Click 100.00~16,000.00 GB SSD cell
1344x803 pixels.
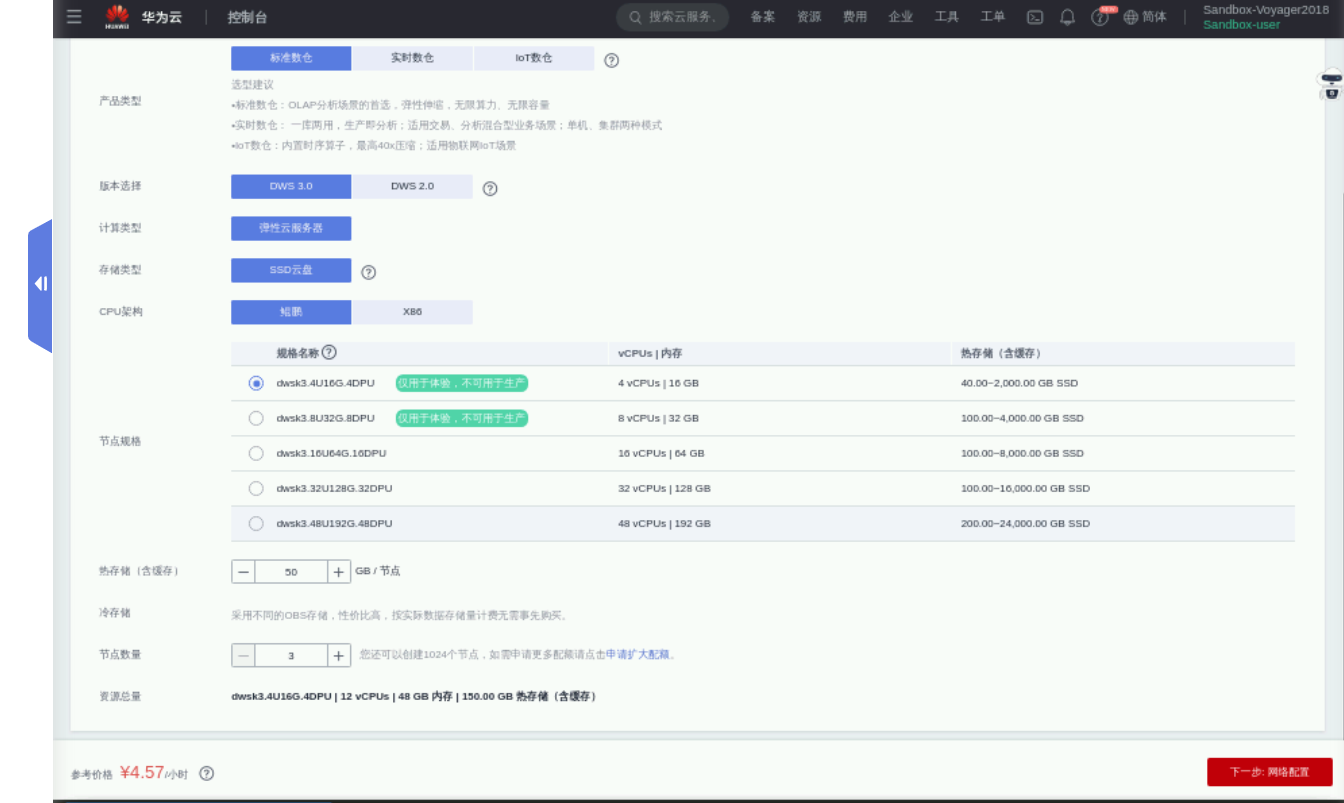click(1025, 488)
